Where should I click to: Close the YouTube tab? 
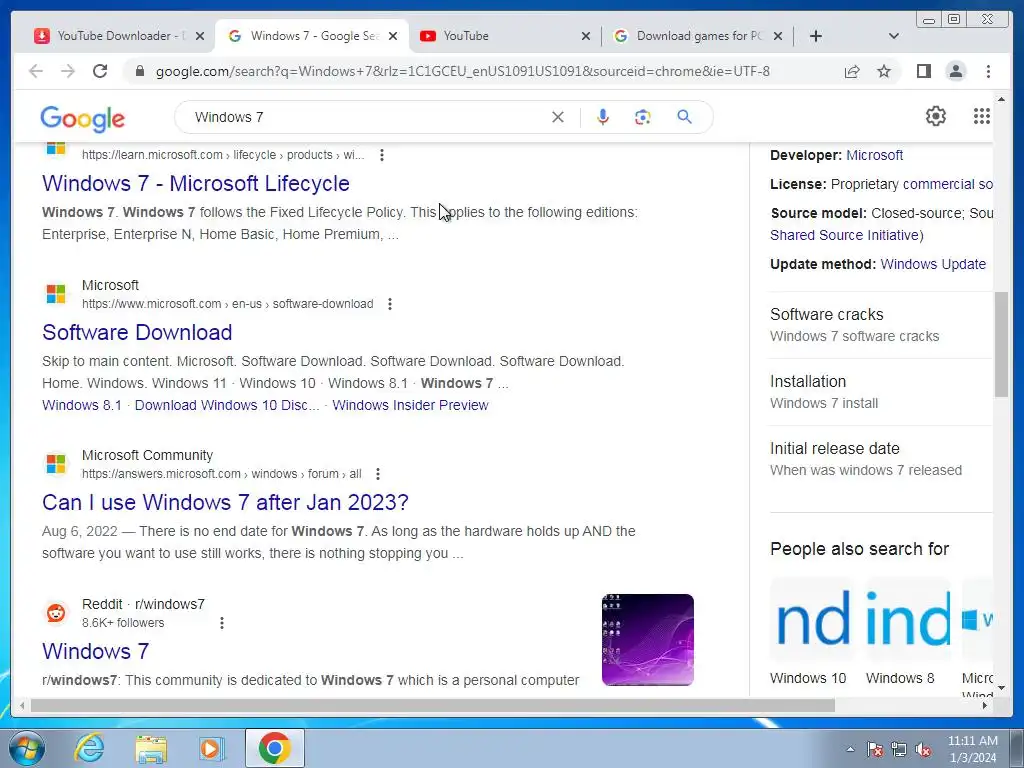coord(586,36)
